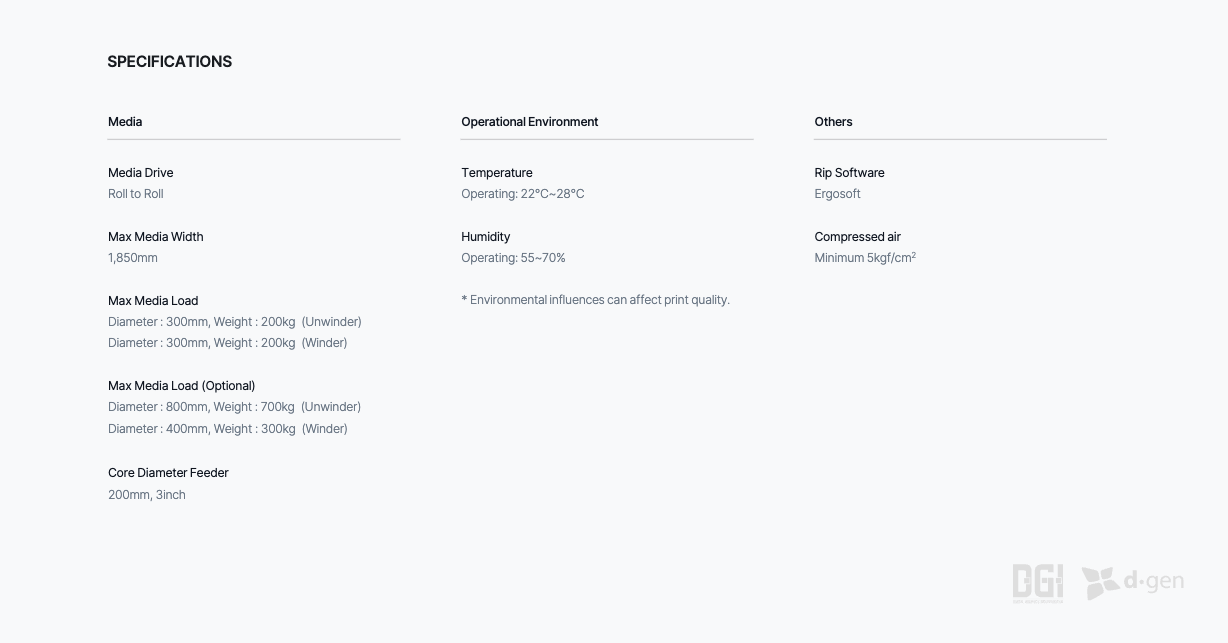The height and width of the screenshot is (643, 1228).
Task: Select the Media section heading
Action: (125, 122)
